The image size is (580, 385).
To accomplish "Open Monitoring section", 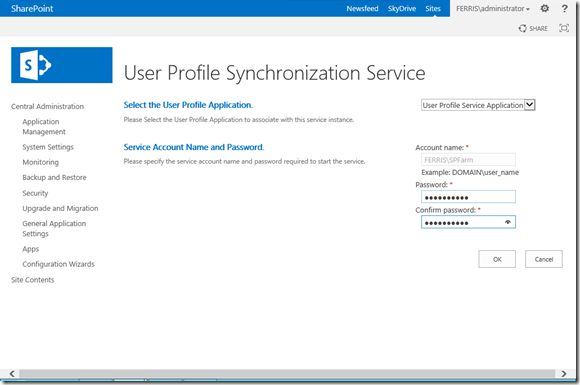I will pyautogui.click(x=41, y=162).
